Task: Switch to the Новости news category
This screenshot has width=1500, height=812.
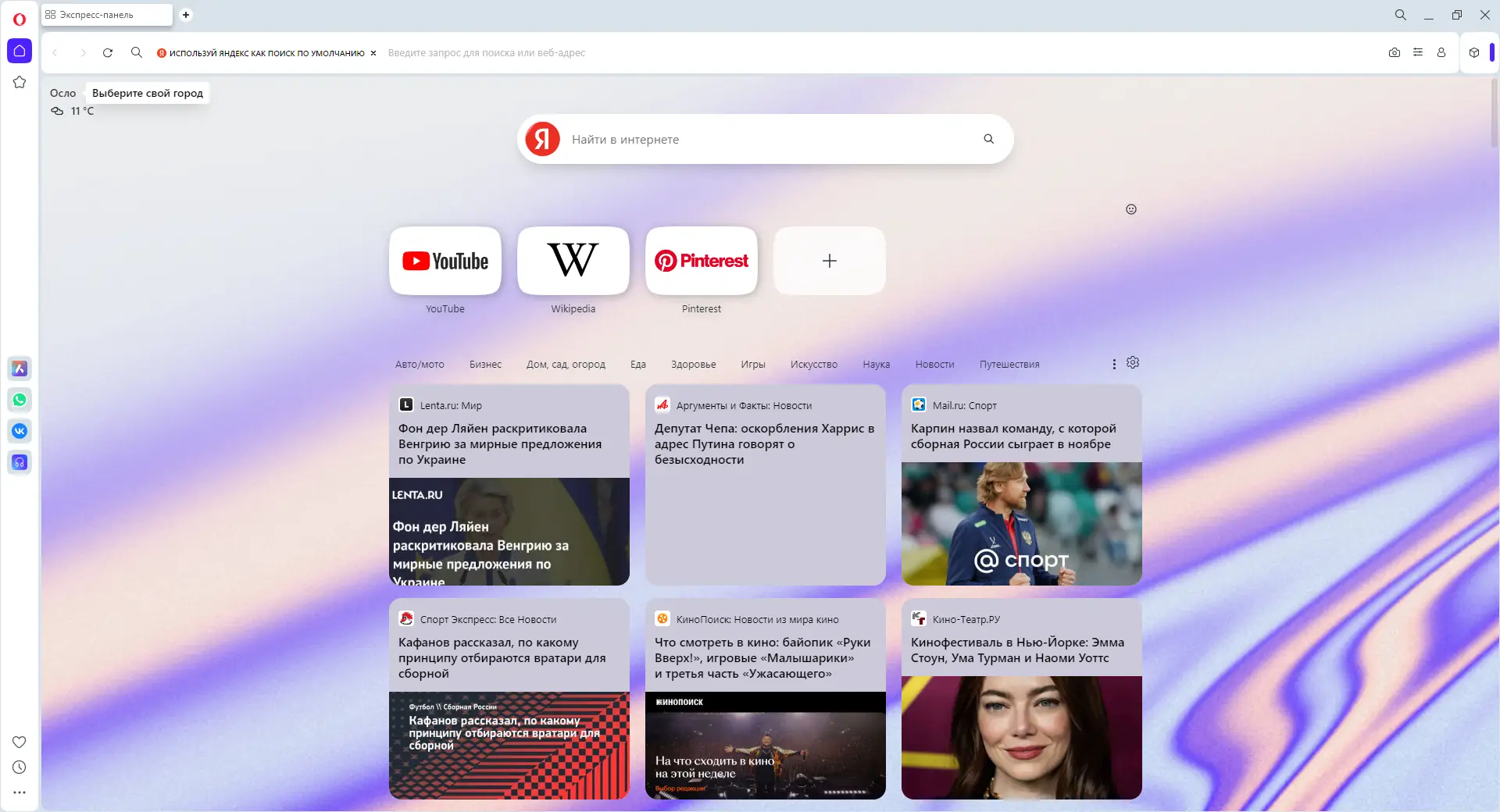Action: (935, 365)
